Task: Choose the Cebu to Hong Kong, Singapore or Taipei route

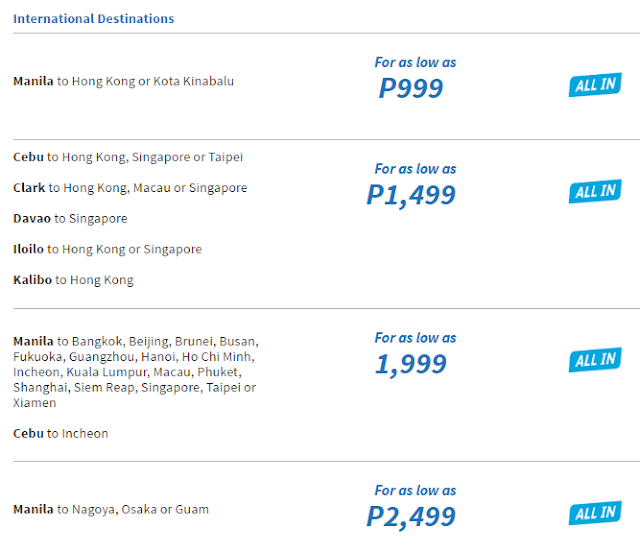Action: pyautogui.click(x=128, y=157)
